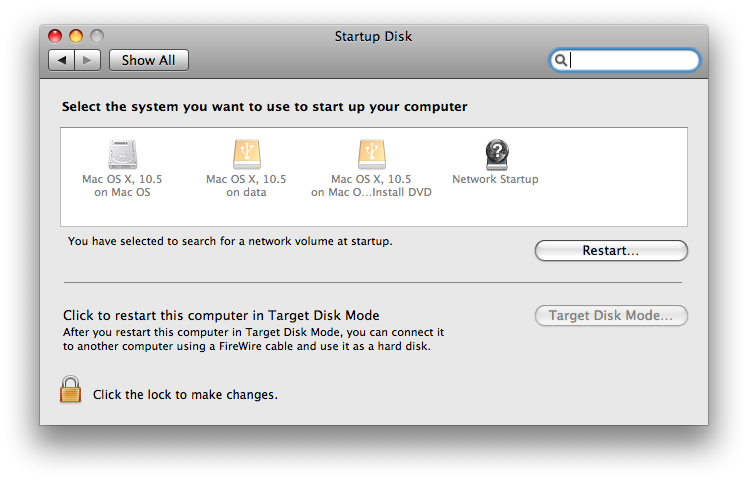Select the "Mac OS X, 10.5 on data" label
The height and width of the screenshot is (480, 748).
point(246,186)
